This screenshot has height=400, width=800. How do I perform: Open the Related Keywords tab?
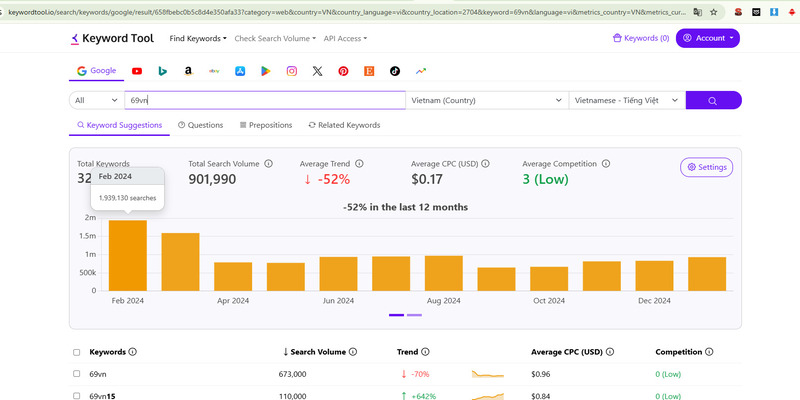click(x=344, y=125)
